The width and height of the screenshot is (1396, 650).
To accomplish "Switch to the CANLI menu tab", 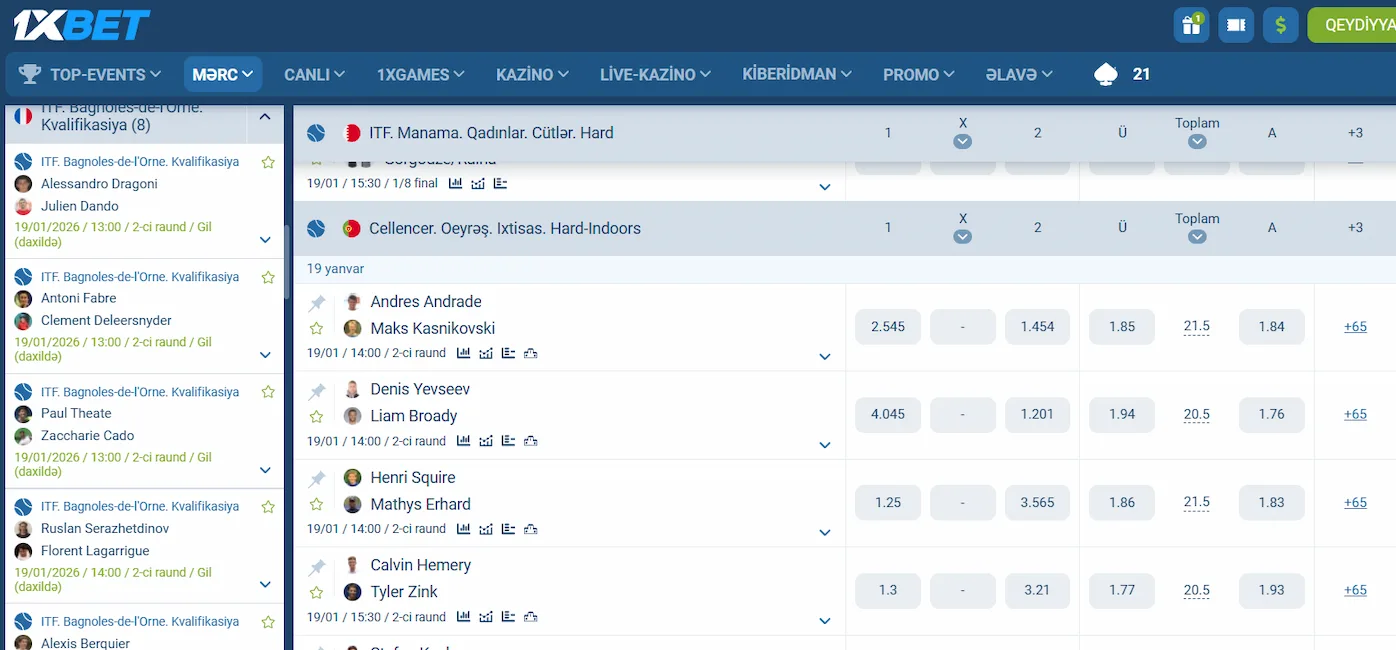I will (313, 73).
